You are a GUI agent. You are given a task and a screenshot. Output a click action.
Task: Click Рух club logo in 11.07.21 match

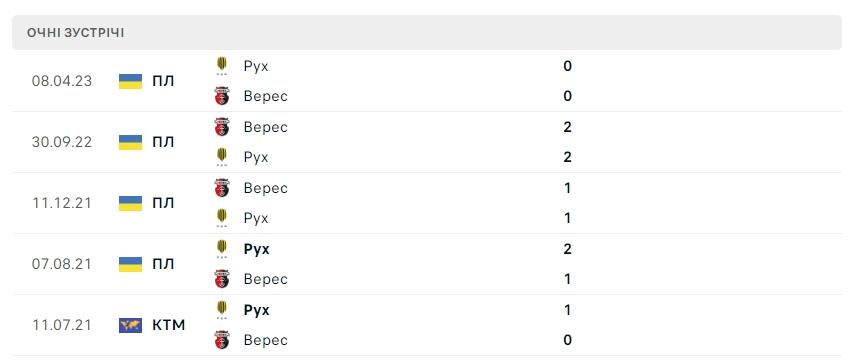coord(222,310)
